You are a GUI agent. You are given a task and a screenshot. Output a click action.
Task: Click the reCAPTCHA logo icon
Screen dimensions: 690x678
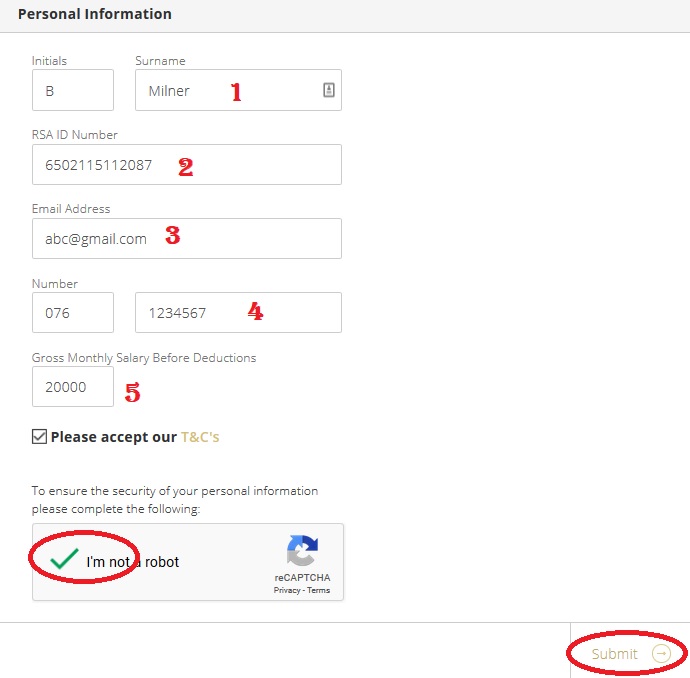[x=302, y=553]
